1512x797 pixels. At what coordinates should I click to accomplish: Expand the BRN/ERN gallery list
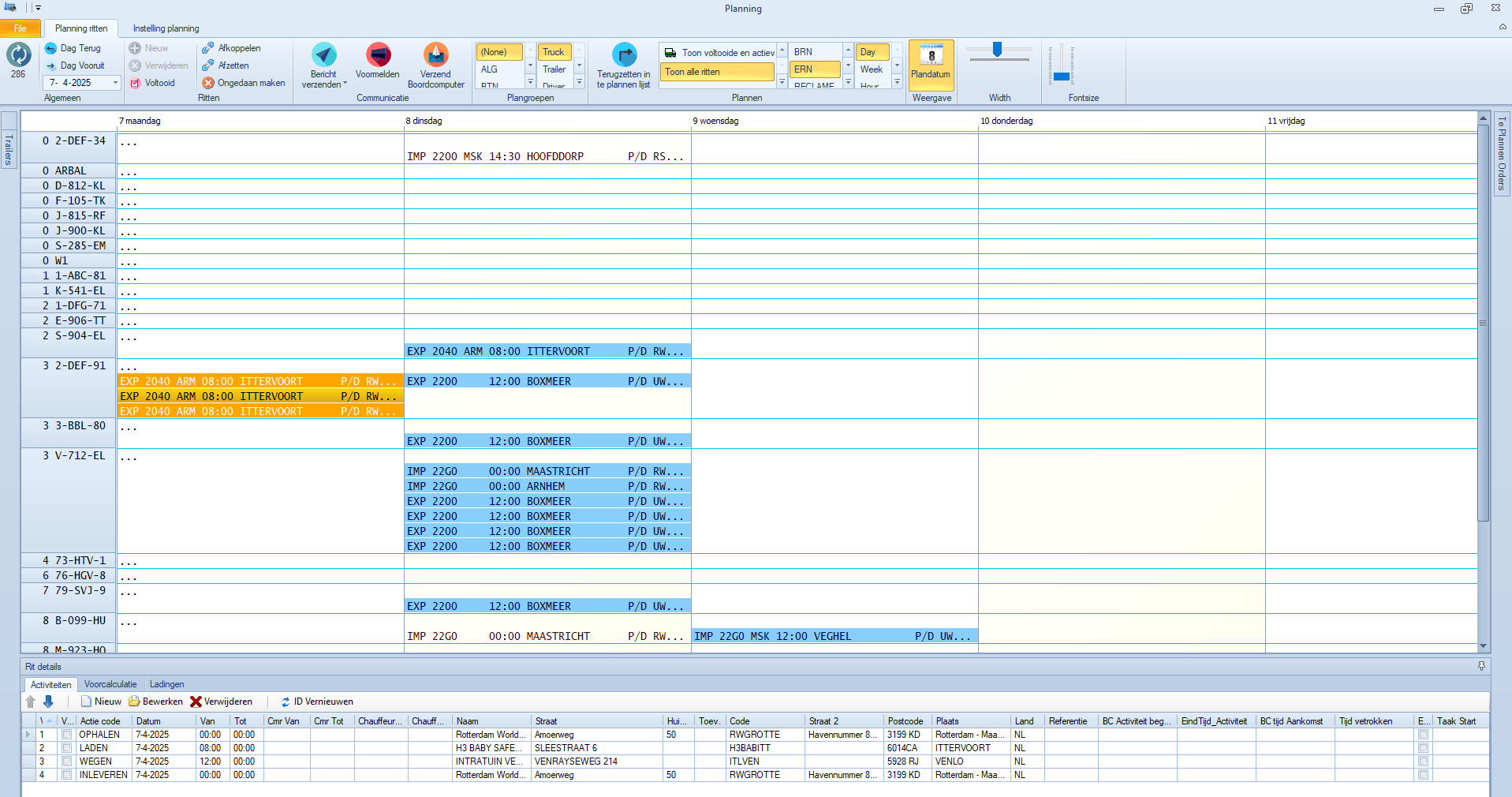click(848, 82)
